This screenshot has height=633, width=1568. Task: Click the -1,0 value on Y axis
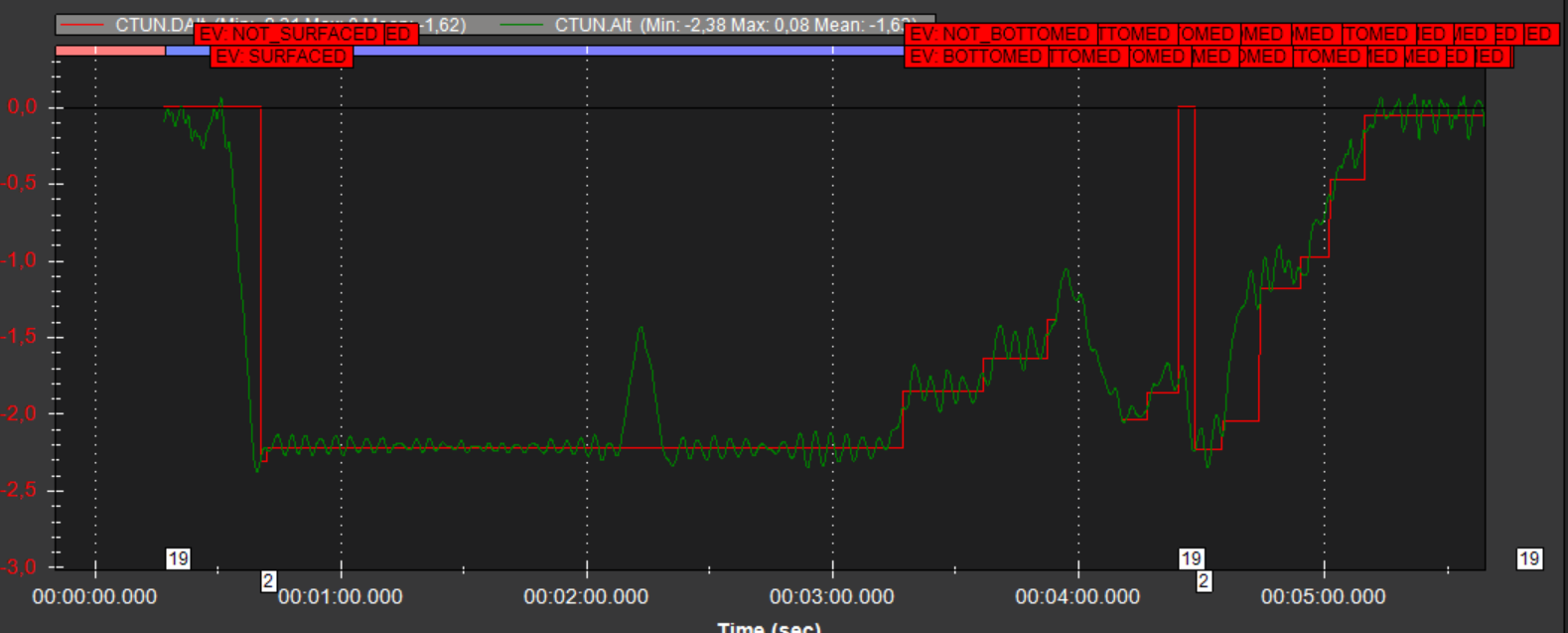coord(20,260)
